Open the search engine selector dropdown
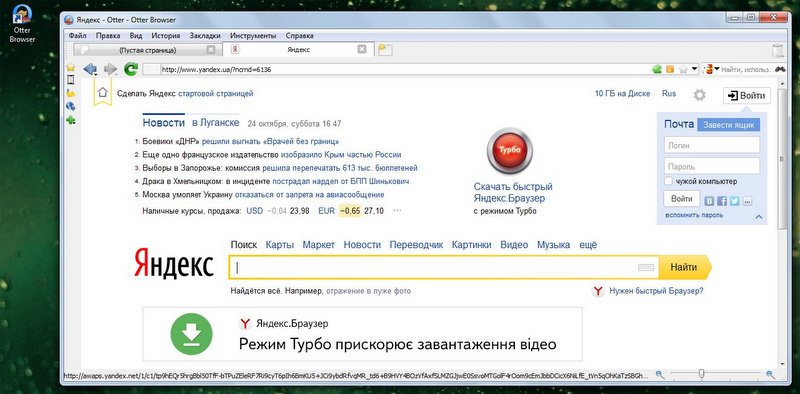Screen dimensions: 800x394 (x=711, y=69)
